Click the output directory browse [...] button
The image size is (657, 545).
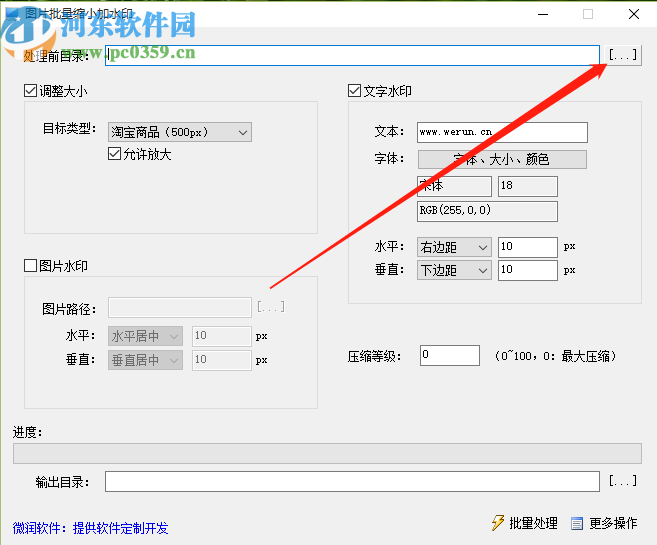(623, 481)
